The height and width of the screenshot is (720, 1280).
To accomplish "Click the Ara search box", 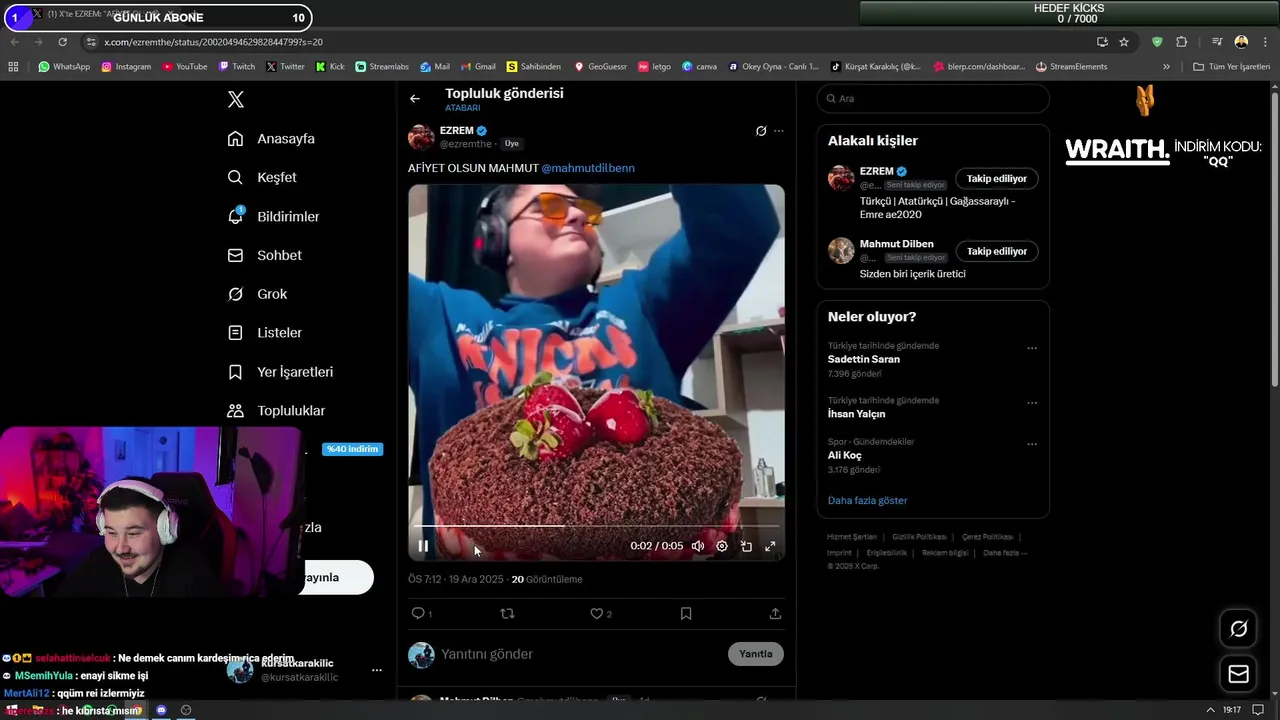I will (933, 98).
